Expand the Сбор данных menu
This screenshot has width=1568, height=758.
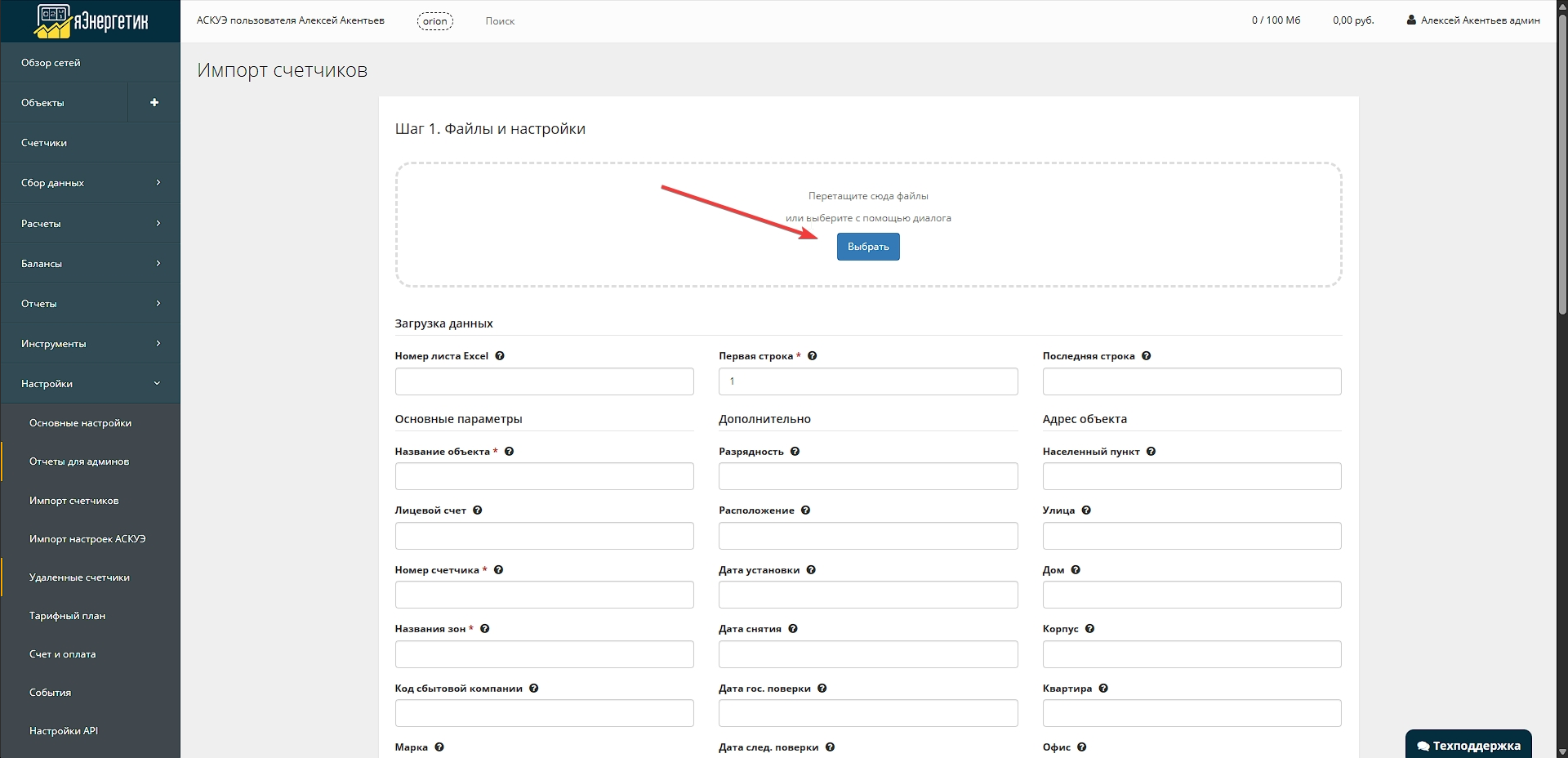pyautogui.click(x=90, y=183)
